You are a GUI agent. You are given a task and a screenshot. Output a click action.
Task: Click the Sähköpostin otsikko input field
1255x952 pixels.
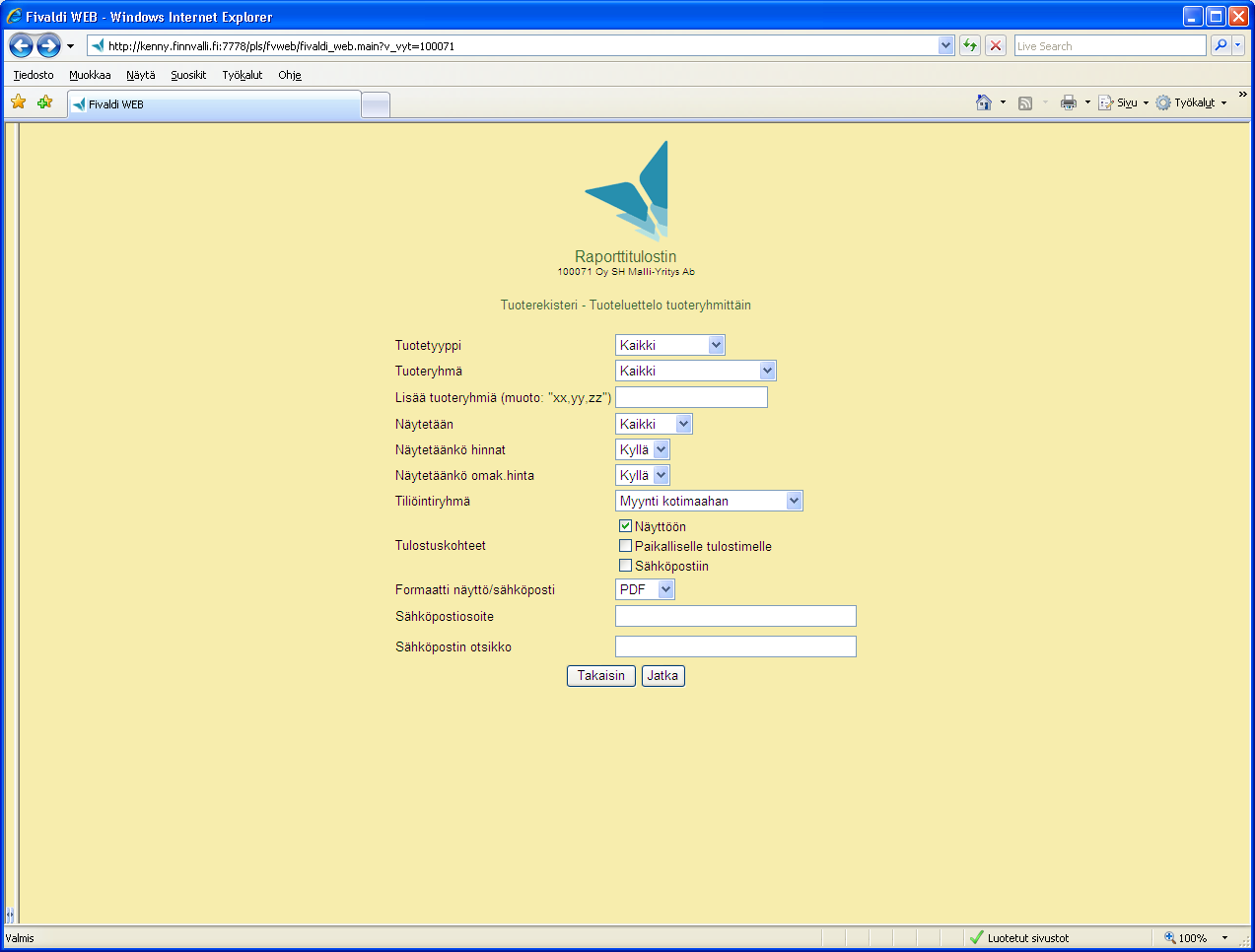tap(735, 646)
